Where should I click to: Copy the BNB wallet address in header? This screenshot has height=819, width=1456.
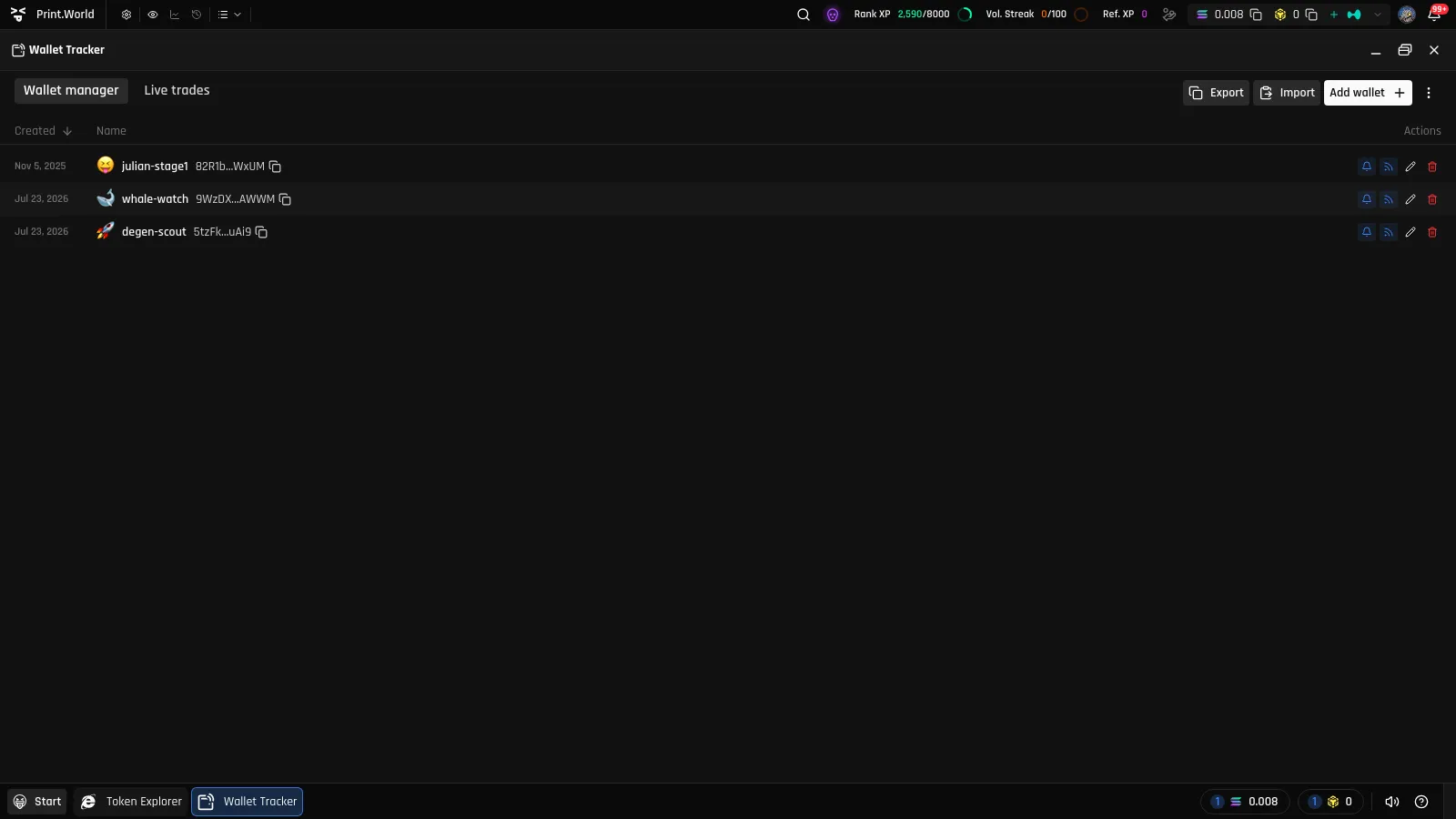coord(1311,15)
